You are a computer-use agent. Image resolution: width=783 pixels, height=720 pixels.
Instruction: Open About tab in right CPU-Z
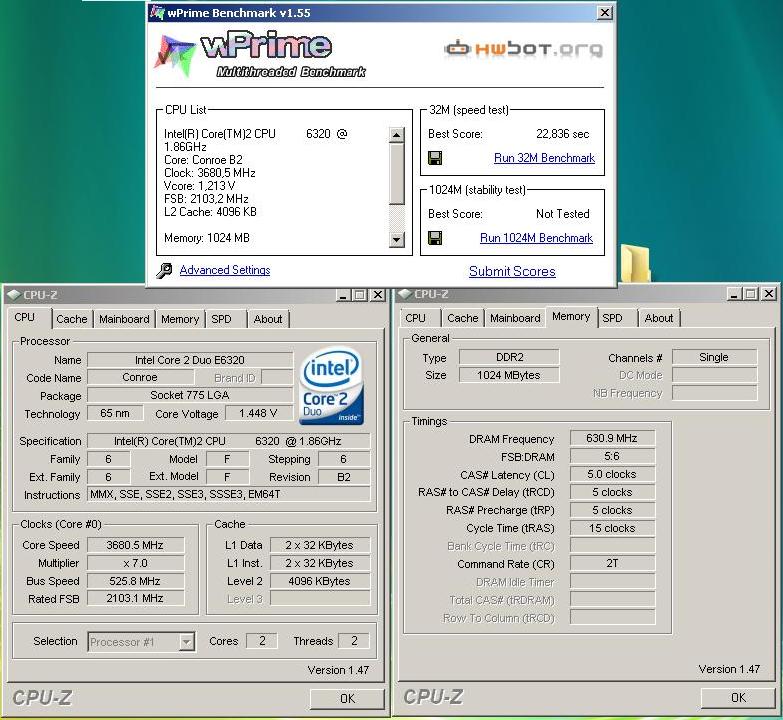pos(659,318)
